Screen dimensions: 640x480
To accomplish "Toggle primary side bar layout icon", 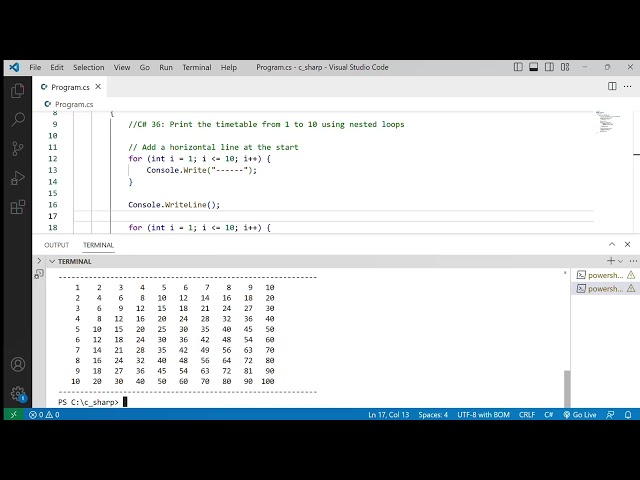I will [x=518, y=67].
